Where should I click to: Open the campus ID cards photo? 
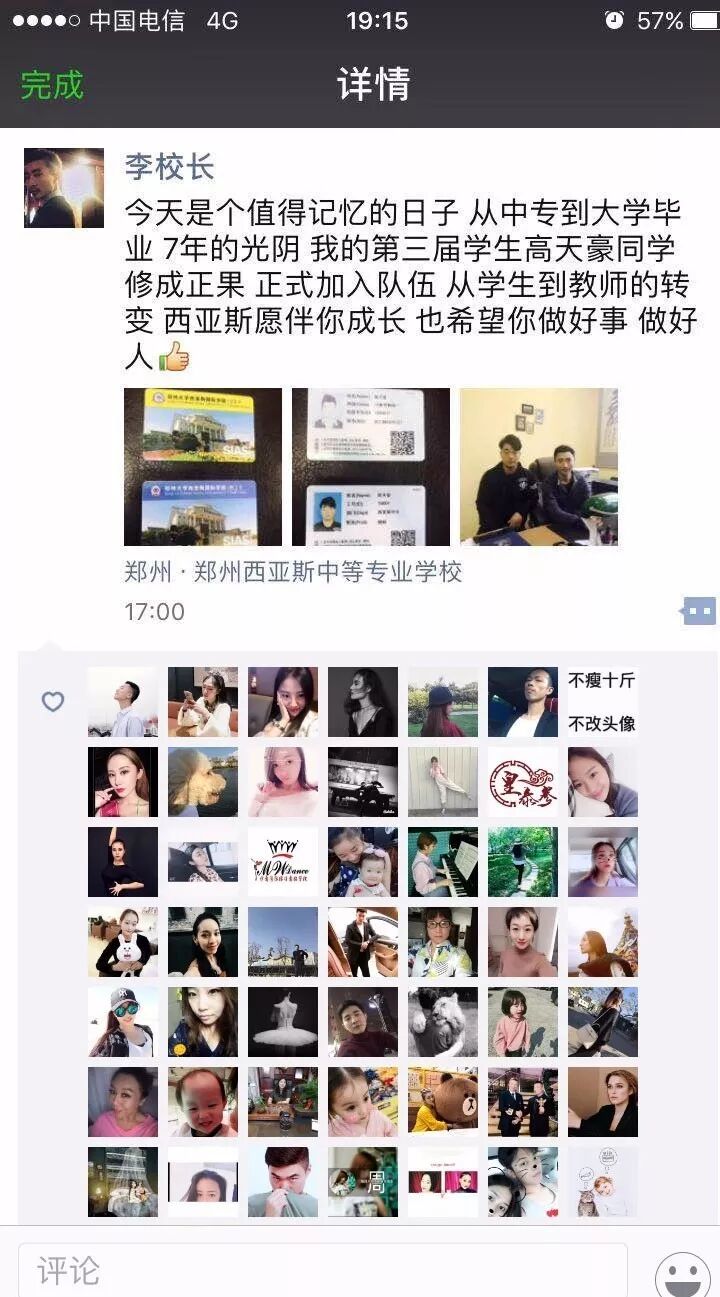tap(203, 467)
